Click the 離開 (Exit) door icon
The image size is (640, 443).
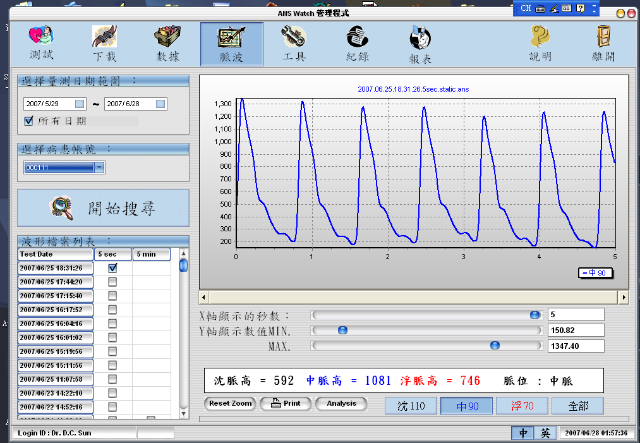pos(604,43)
